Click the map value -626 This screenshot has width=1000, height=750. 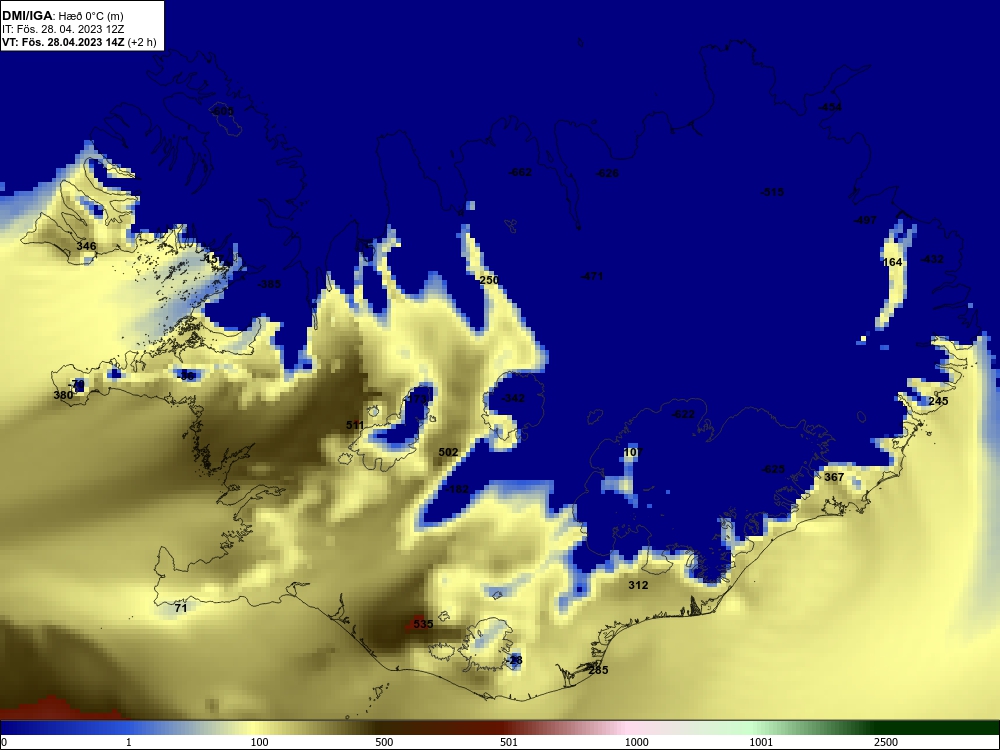[x=607, y=173]
